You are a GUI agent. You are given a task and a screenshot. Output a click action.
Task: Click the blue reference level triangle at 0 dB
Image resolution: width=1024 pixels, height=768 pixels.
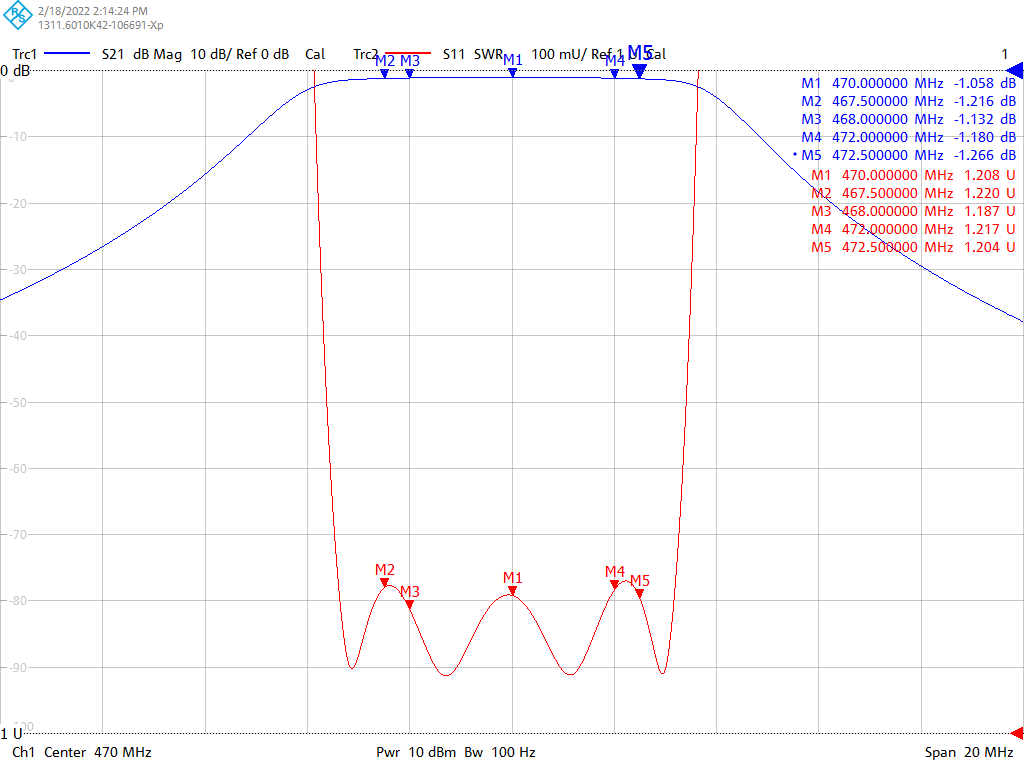click(x=1015, y=71)
